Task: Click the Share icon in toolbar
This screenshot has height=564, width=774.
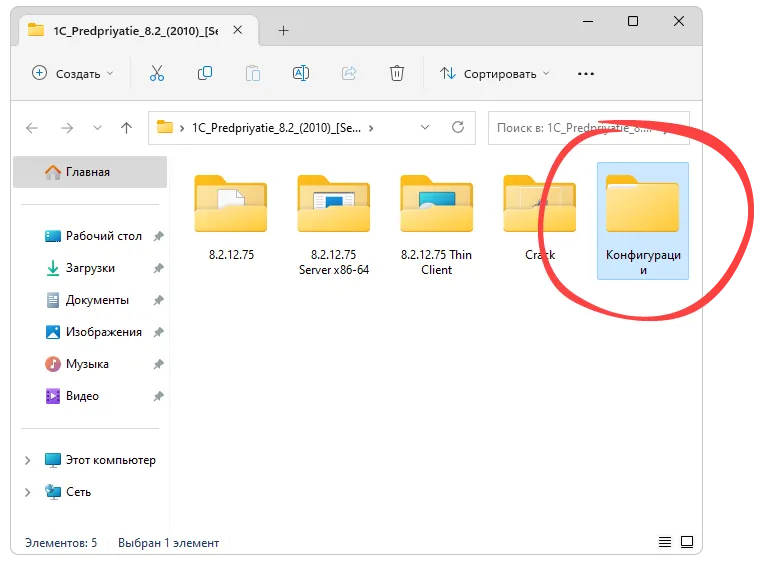Action: (x=349, y=74)
